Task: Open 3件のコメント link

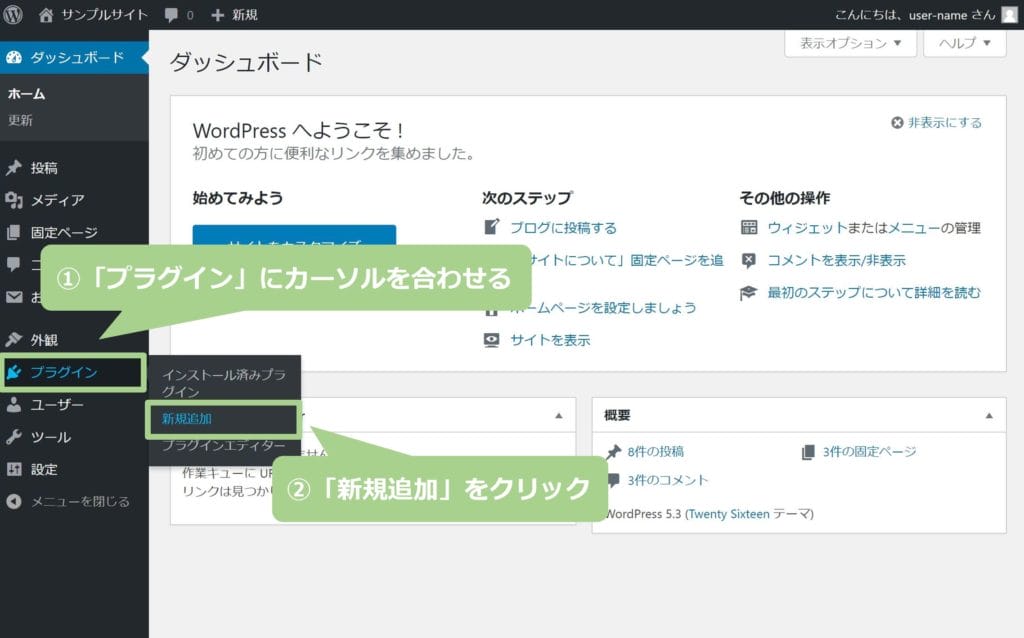Action: [667, 480]
